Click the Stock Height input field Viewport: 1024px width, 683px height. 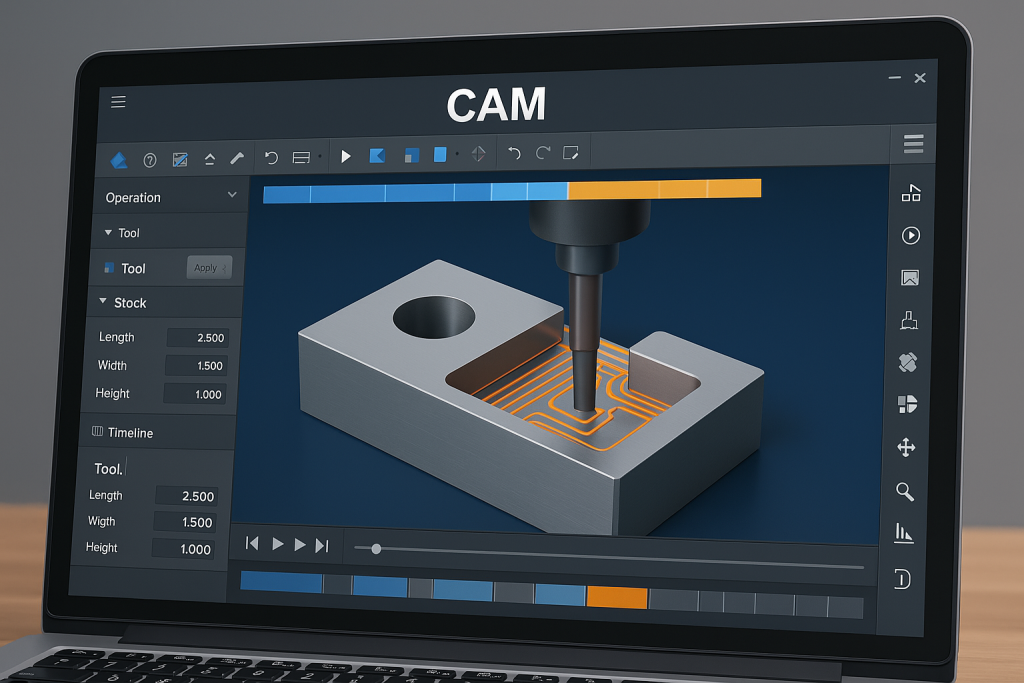(194, 393)
